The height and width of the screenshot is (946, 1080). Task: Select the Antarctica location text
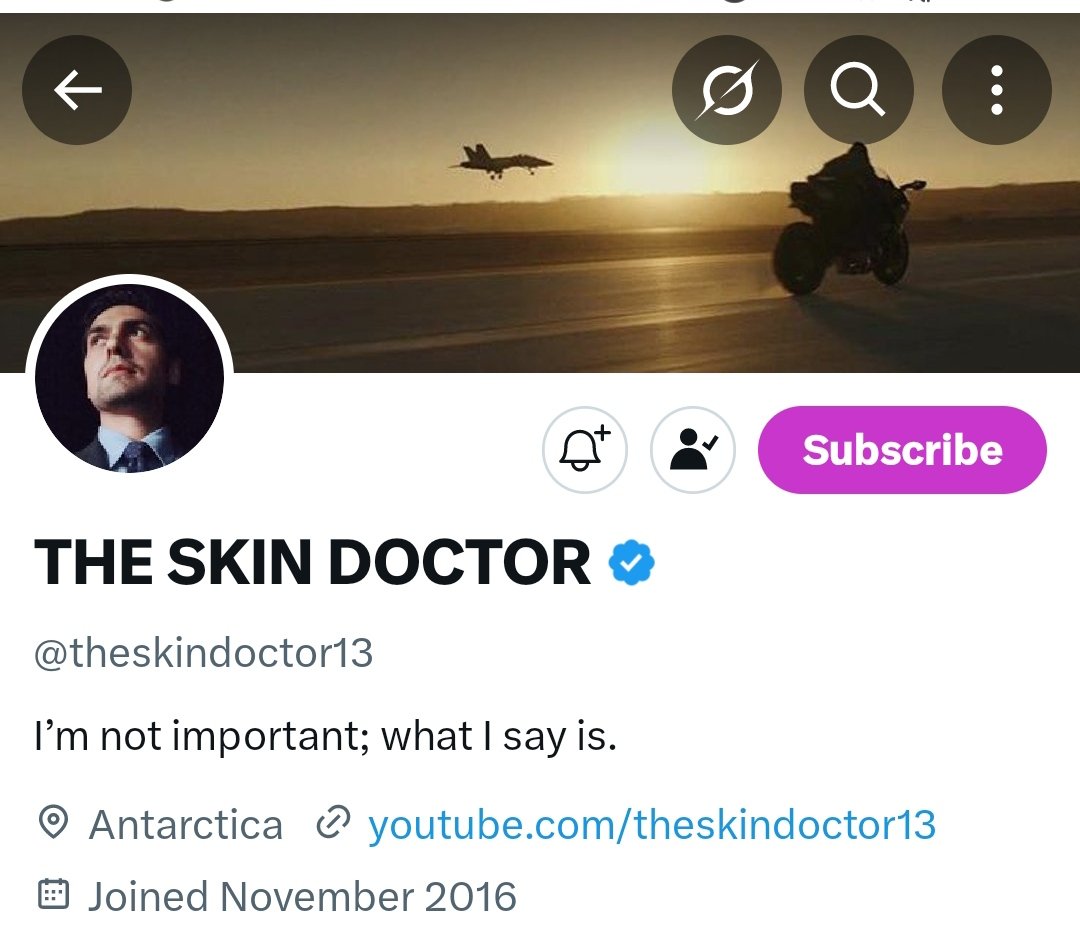click(x=186, y=825)
